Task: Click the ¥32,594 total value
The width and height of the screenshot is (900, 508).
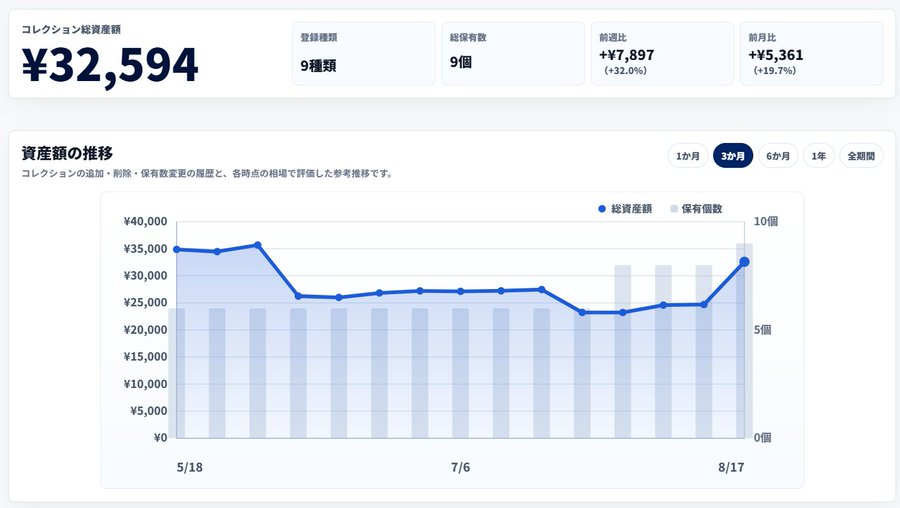Action: [x=110, y=65]
